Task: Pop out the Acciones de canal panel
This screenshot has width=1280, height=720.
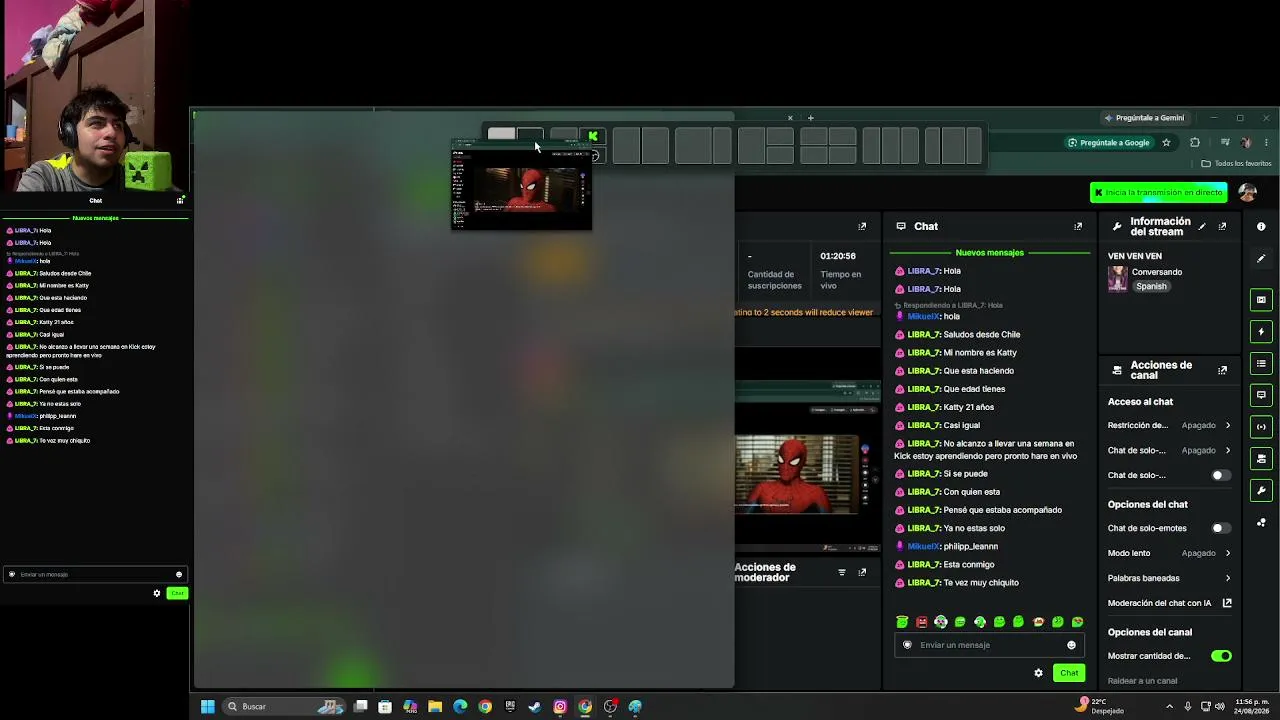Action: (1222, 370)
